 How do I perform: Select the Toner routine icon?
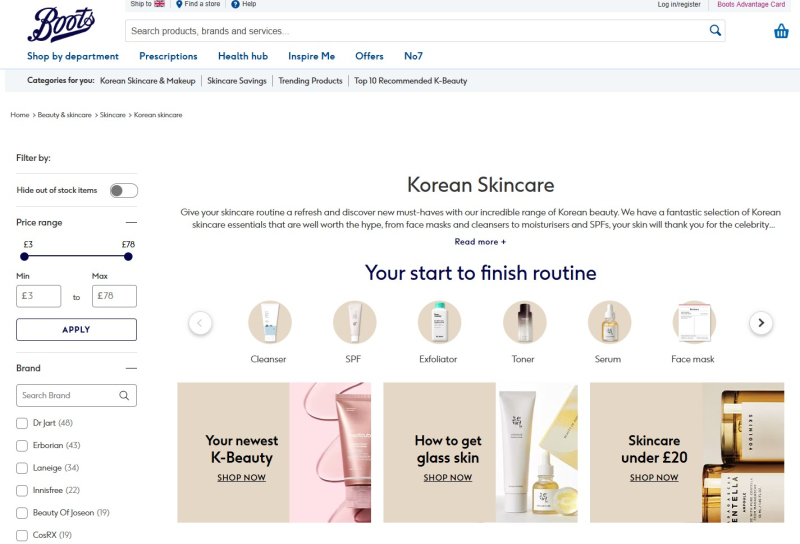click(x=523, y=322)
